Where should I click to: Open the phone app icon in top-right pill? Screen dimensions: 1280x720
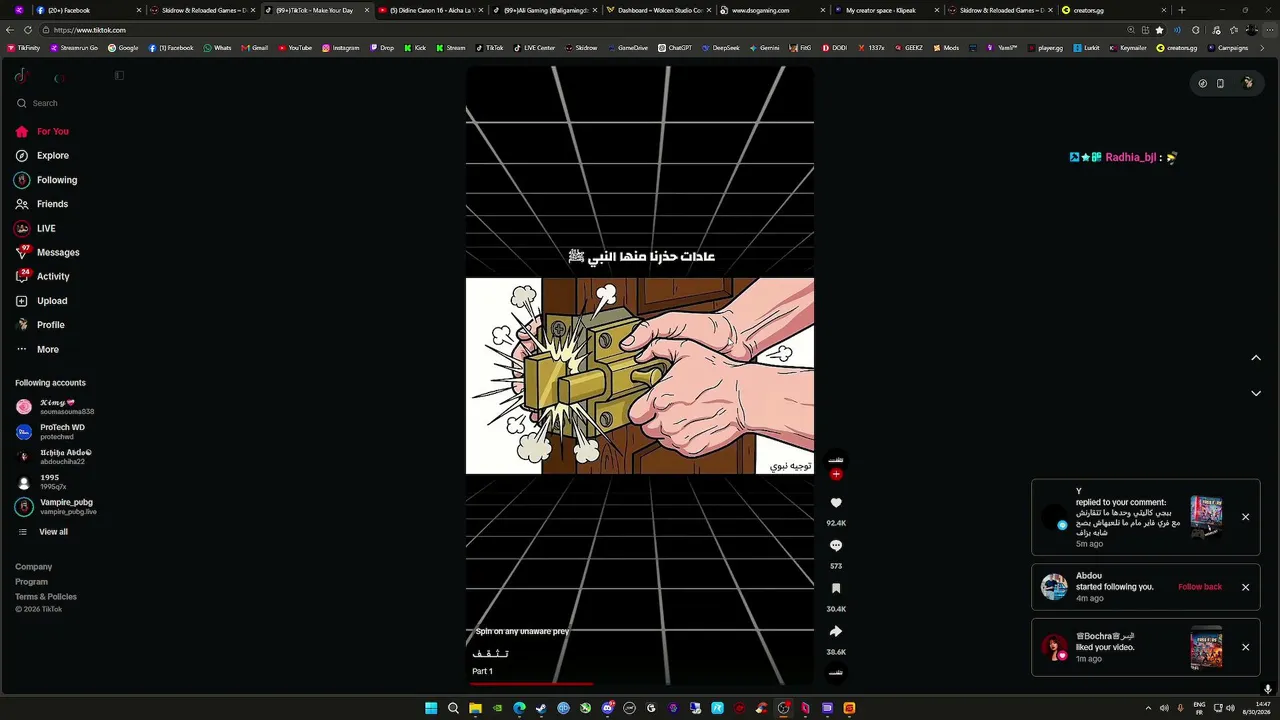pyautogui.click(x=1220, y=83)
